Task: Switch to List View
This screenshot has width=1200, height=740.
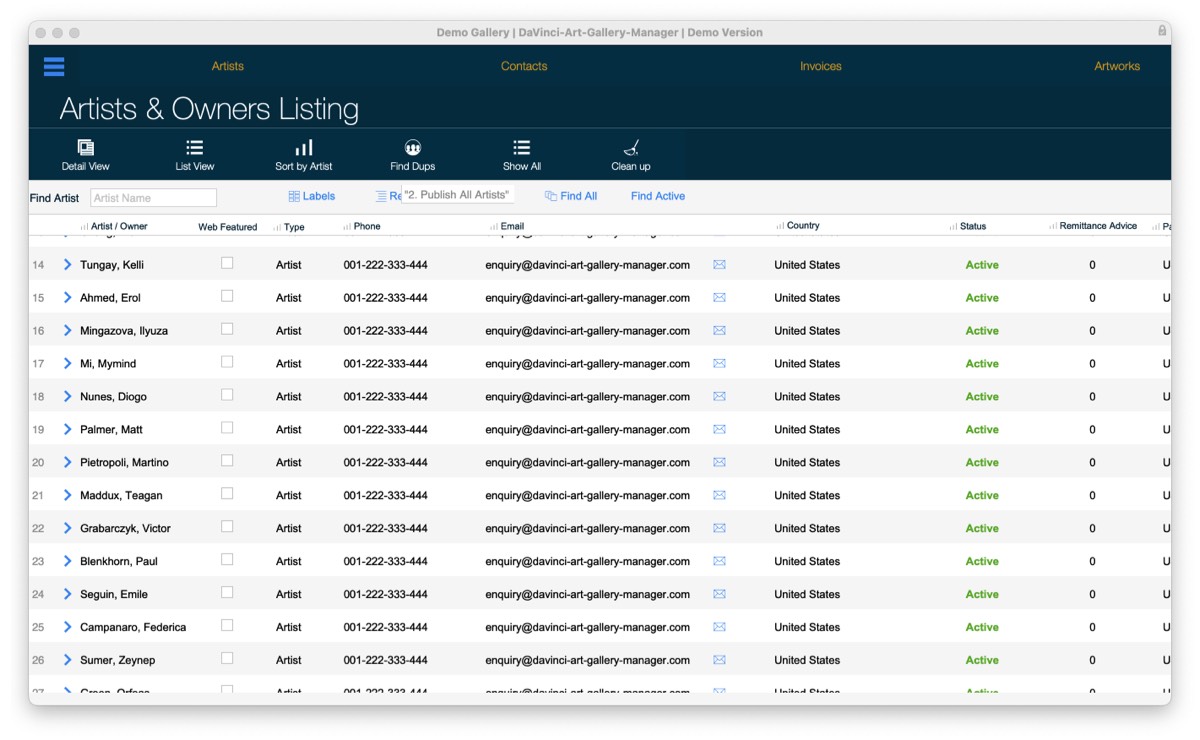Action: (x=195, y=154)
